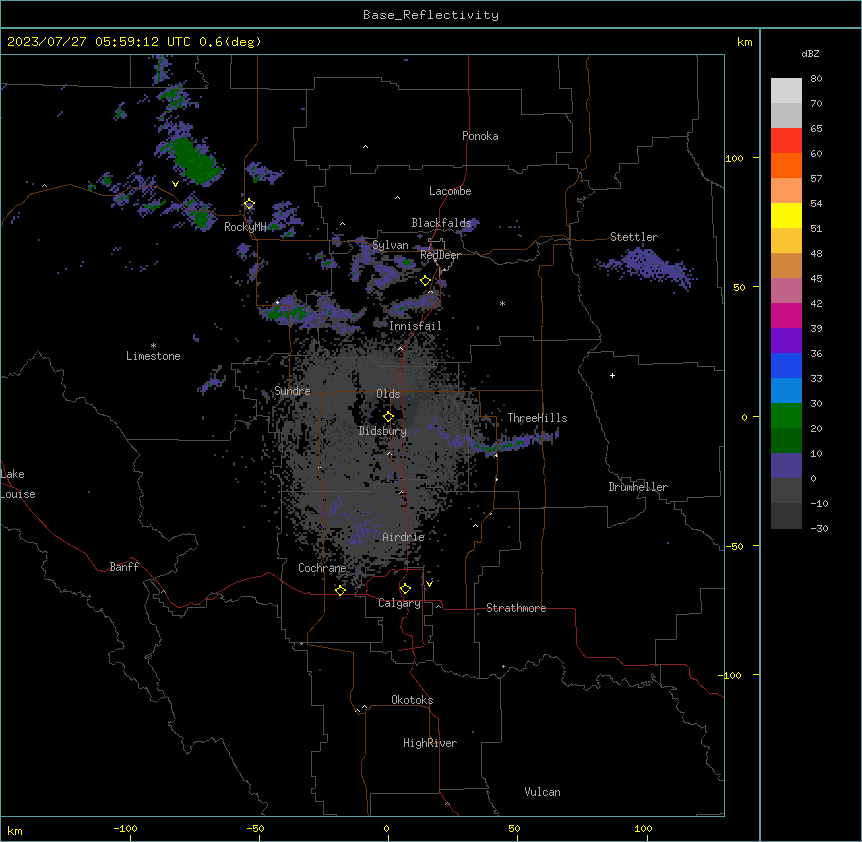Click the Olds label
This screenshot has width=862, height=842.
coord(388,394)
